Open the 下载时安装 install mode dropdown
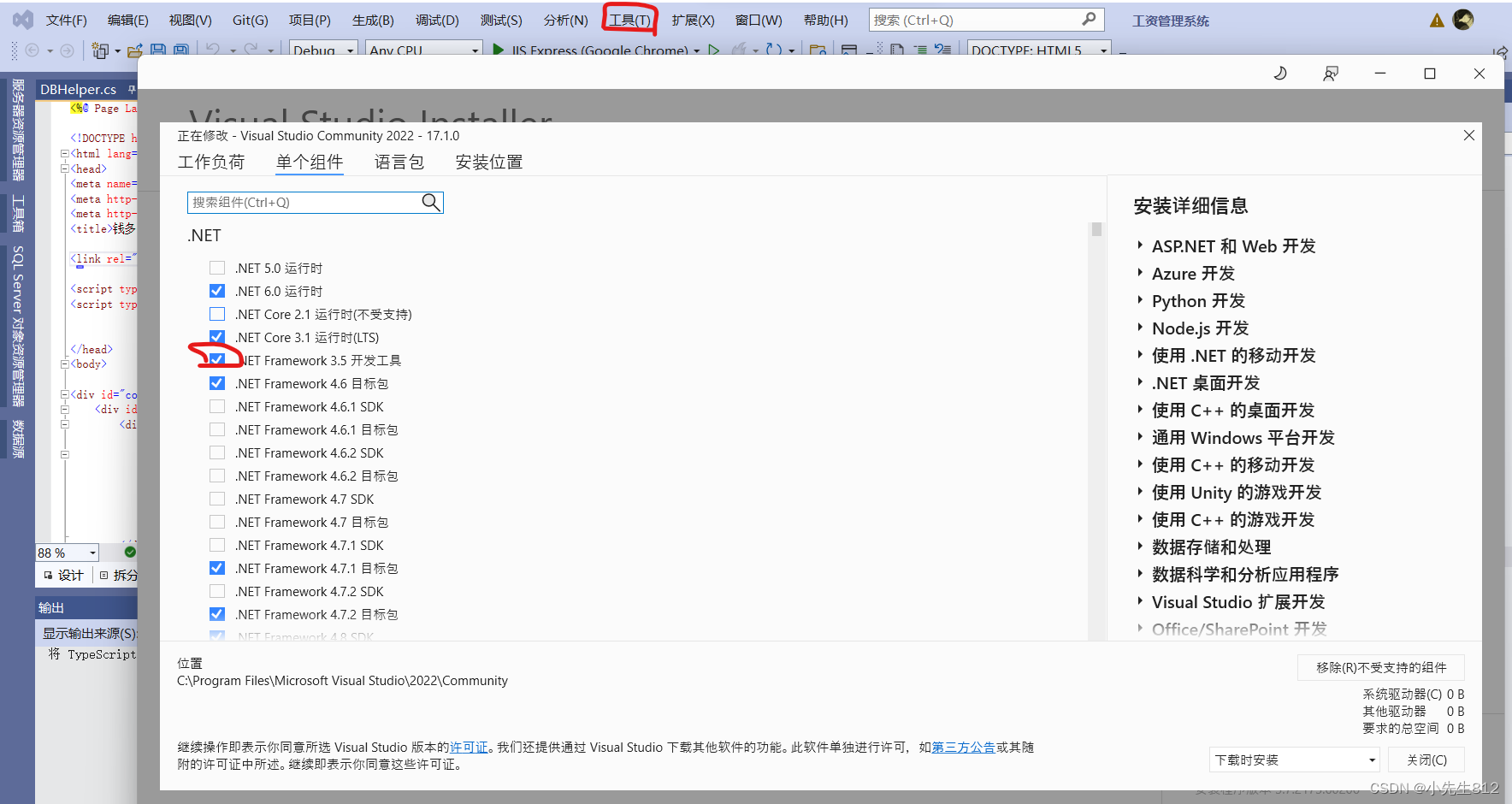 [x=1295, y=760]
